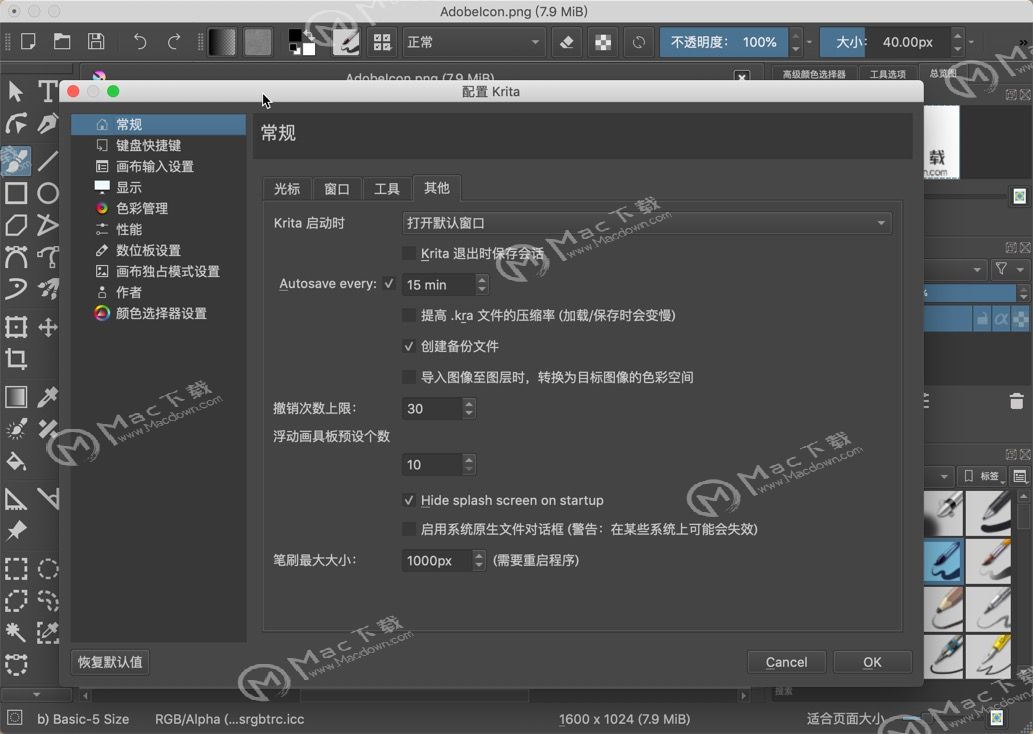Viewport: 1033px width, 734px height.
Task: Redo the last undone action
Action: pyautogui.click(x=174, y=42)
